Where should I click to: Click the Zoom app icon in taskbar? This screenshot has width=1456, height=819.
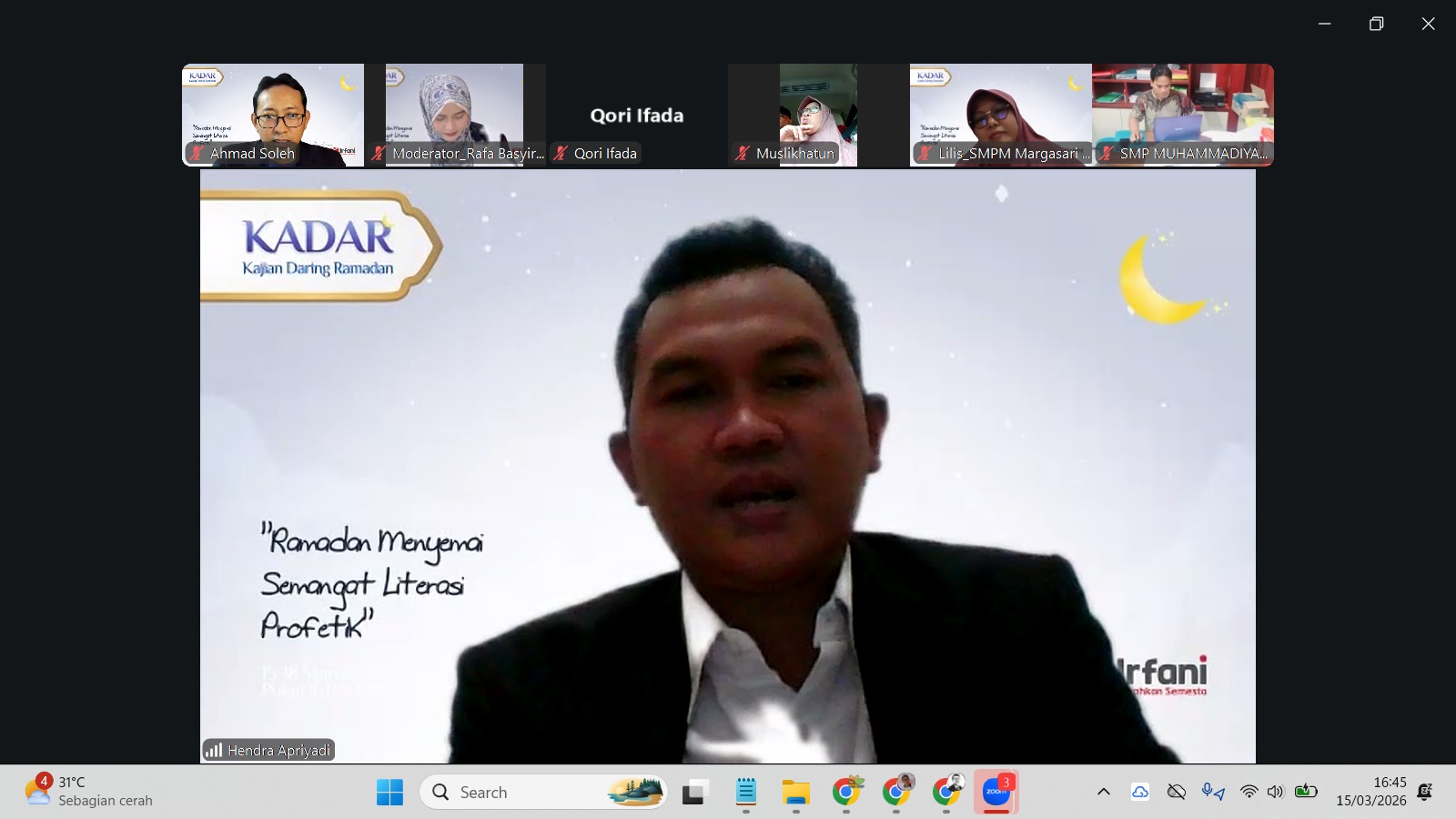point(996,792)
